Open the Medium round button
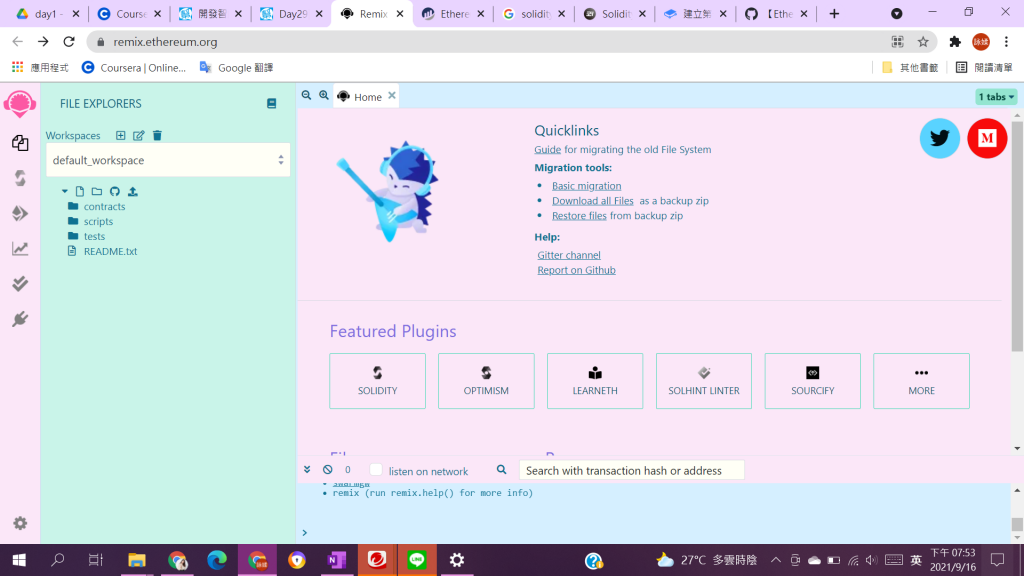This screenshot has height=576, width=1024. [x=987, y=138]
